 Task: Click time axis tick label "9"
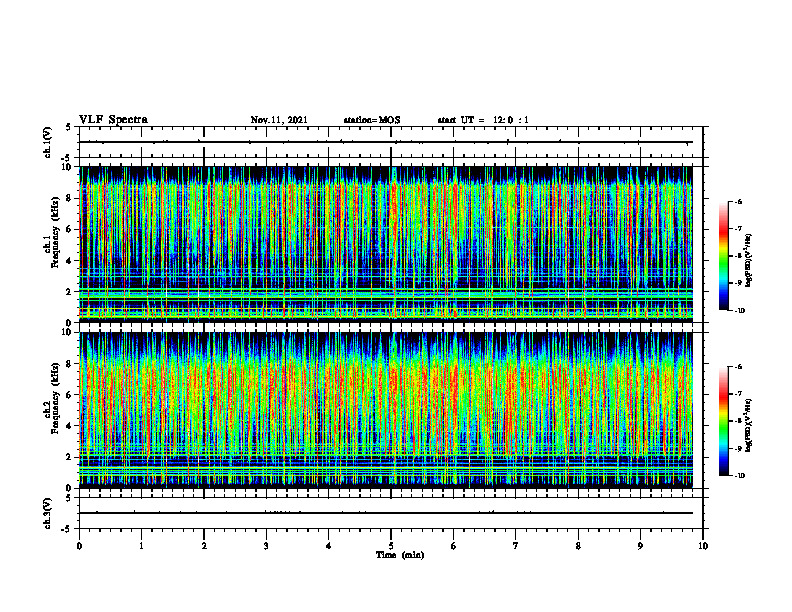click(x=640, y=546)
